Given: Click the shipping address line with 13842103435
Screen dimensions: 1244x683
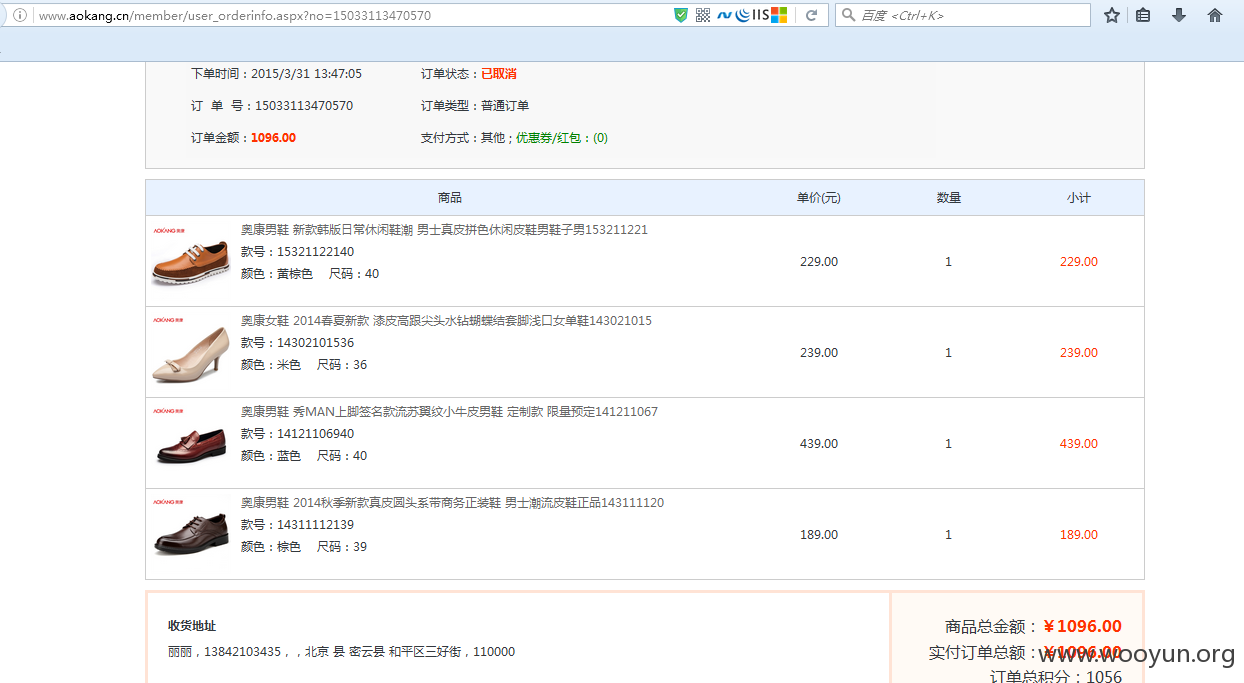Looking at the screenshot, I should point(341,652).
